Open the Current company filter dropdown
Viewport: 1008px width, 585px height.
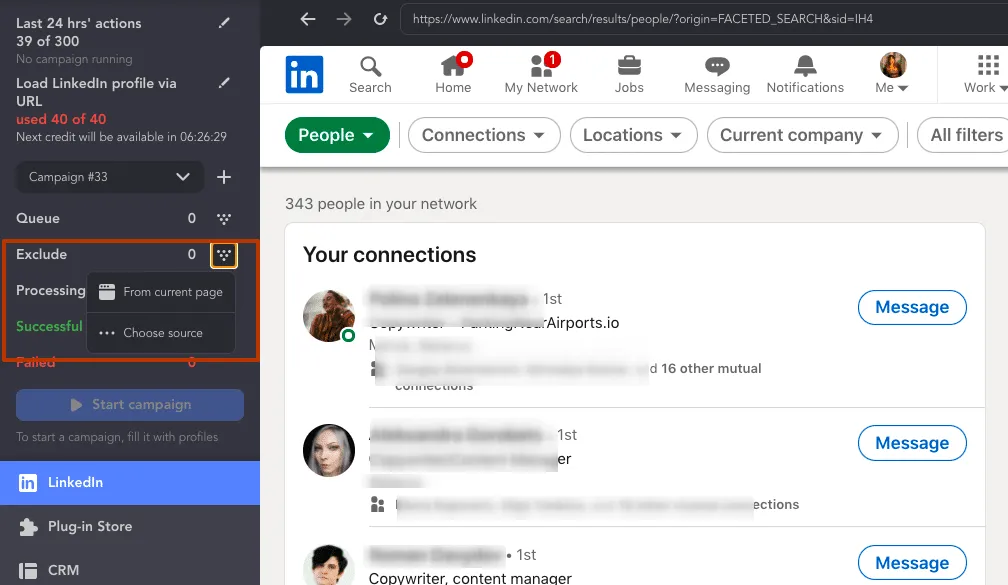coord(802,135)
